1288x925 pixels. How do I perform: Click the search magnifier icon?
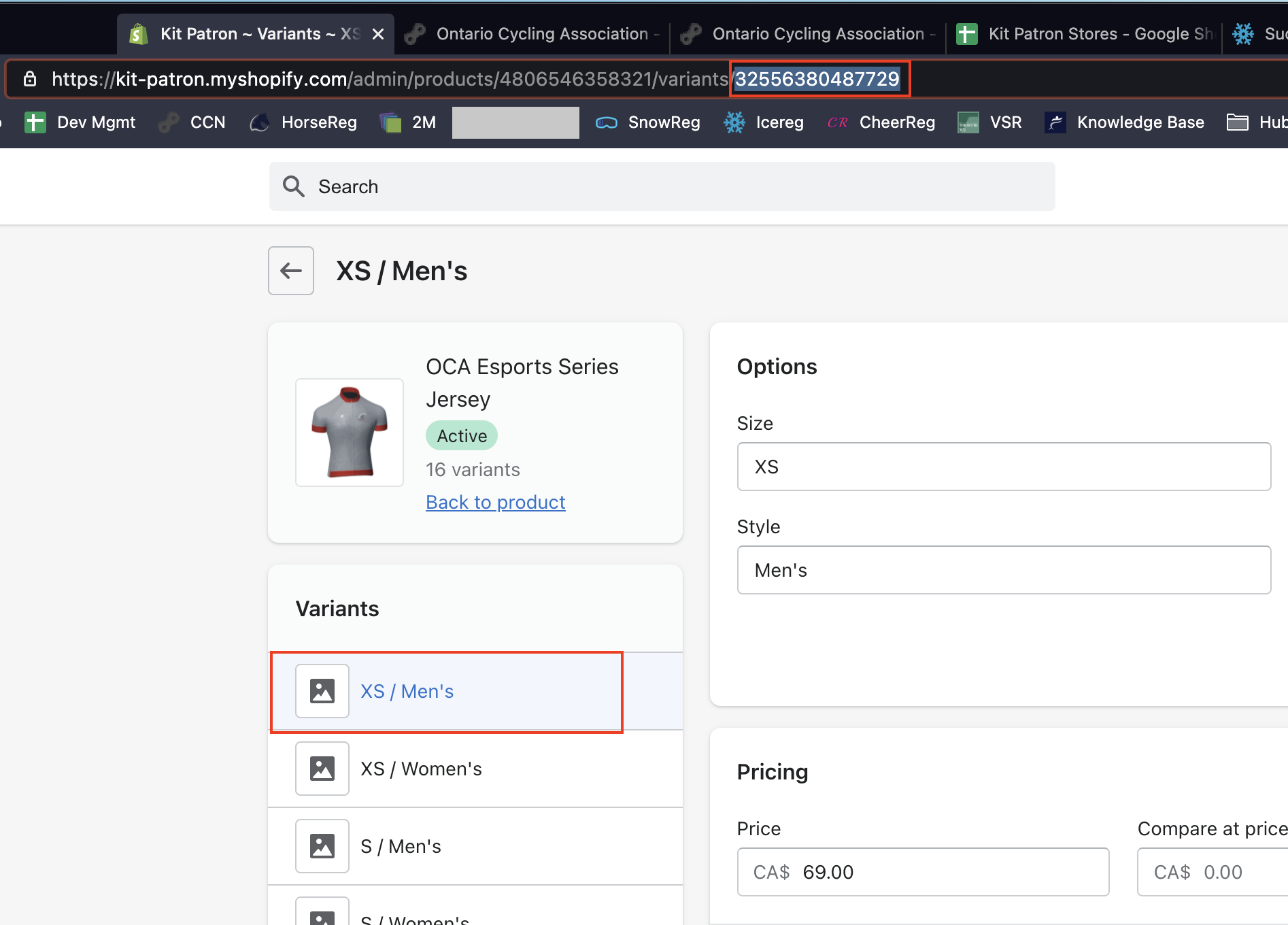coord(294,186)
